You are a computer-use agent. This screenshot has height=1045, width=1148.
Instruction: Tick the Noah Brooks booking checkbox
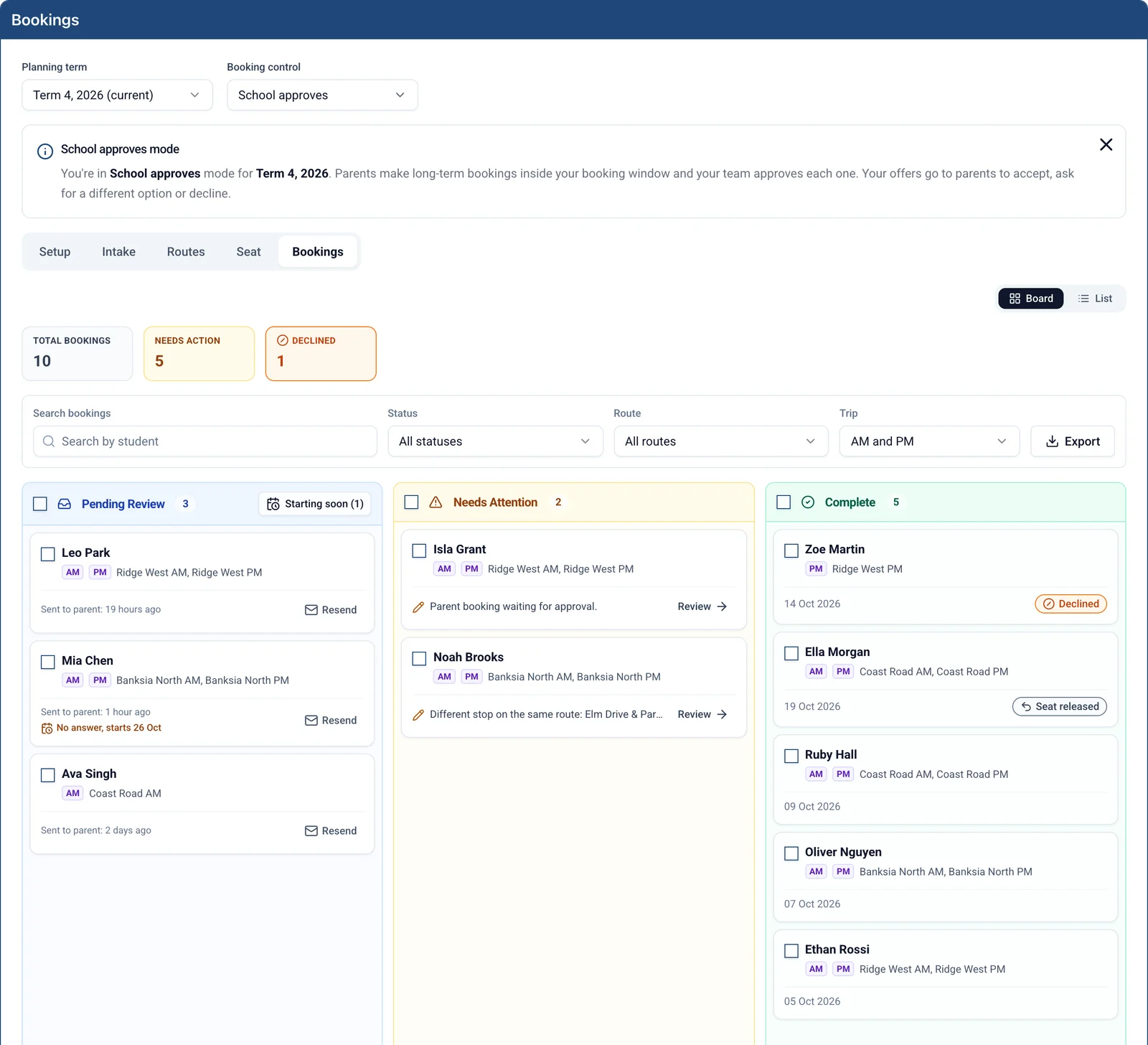tap(420, 658)
